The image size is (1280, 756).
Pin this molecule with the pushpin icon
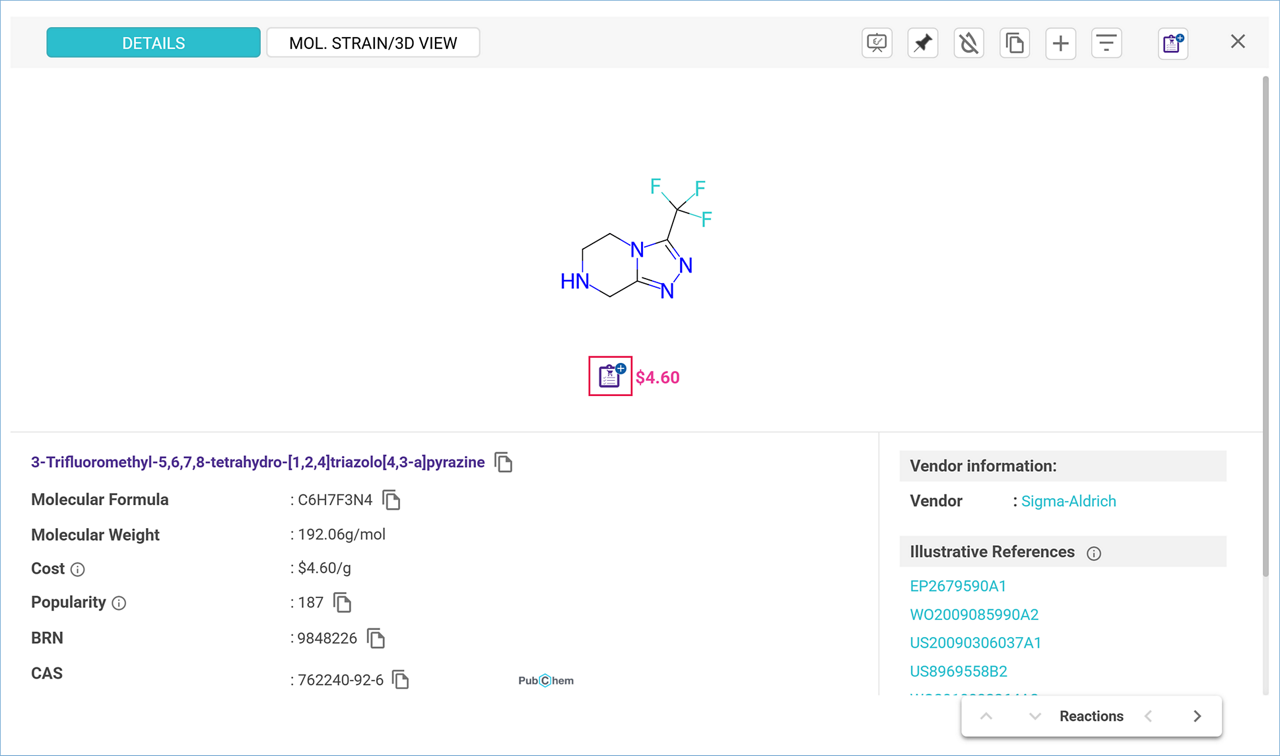click(x=922, y=43)
